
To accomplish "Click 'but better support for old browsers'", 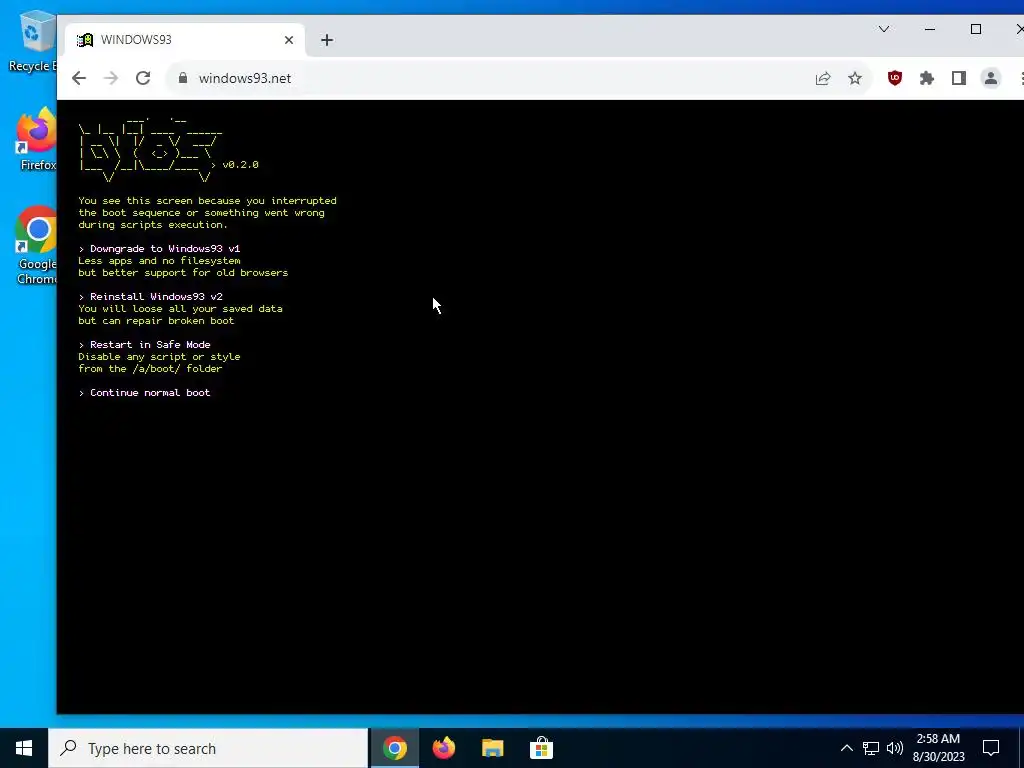I will pos(183,272).
